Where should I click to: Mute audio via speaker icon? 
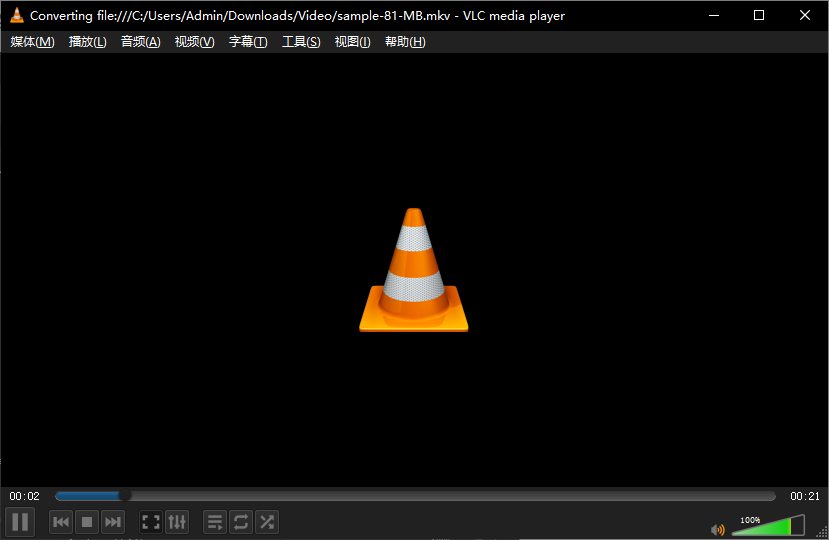click(717, 529)
